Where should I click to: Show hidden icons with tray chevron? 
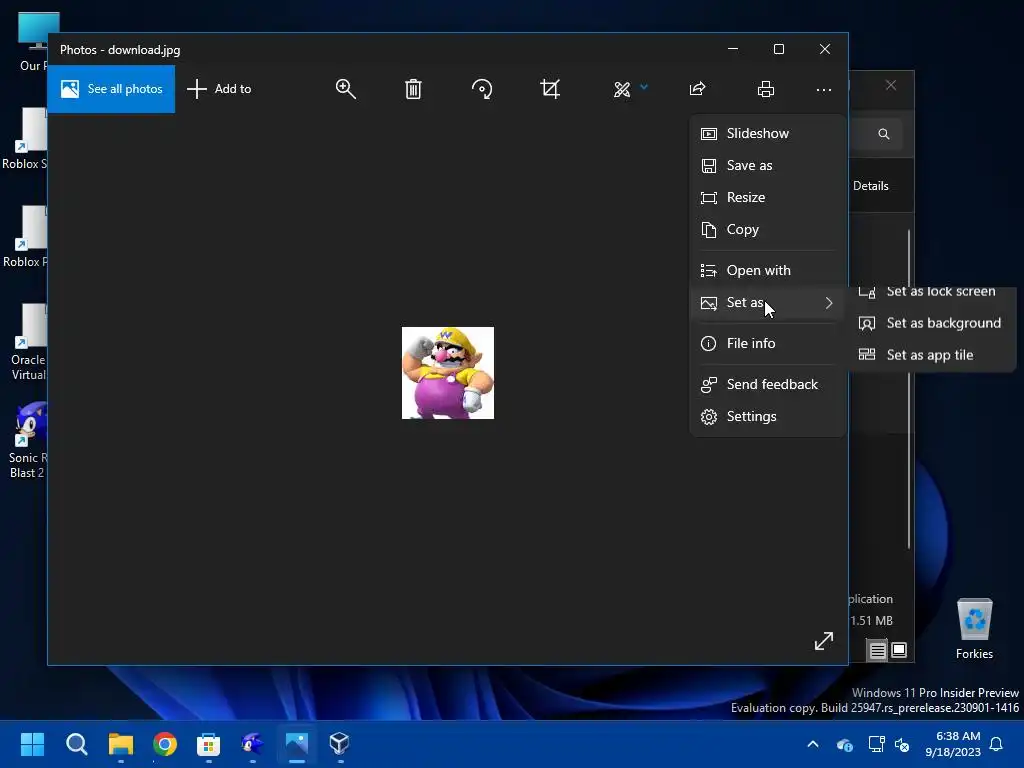[813, 744]
